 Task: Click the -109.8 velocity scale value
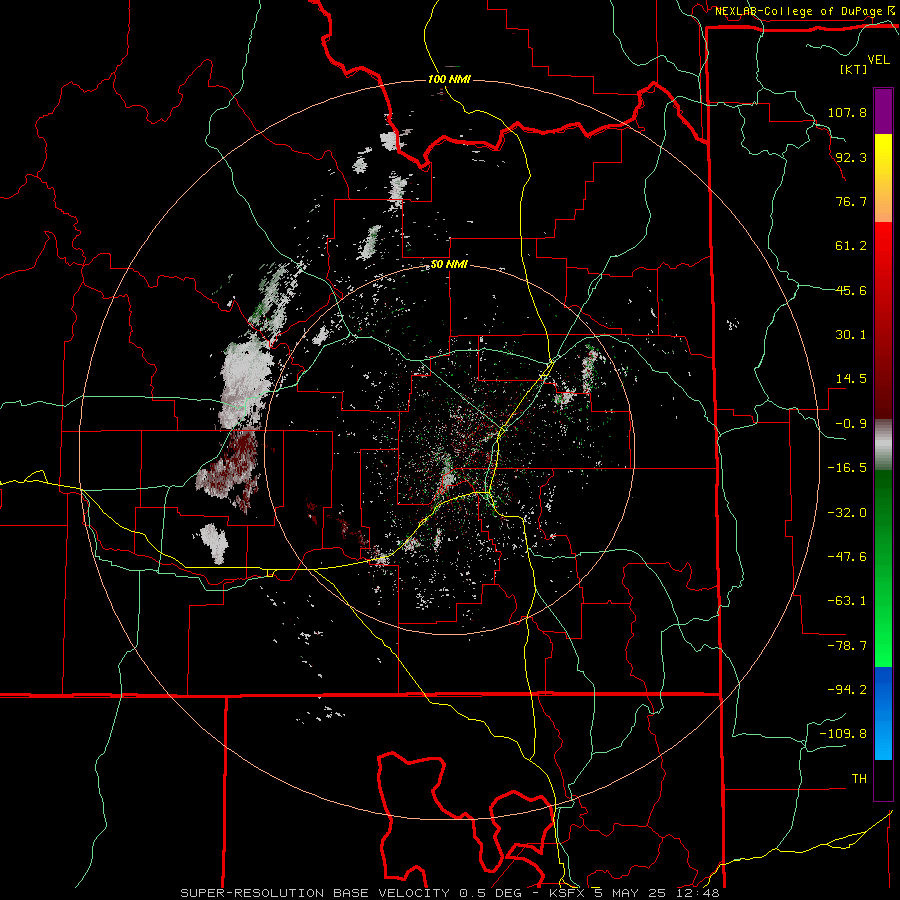pyautogui.click(x=843, y=734)
